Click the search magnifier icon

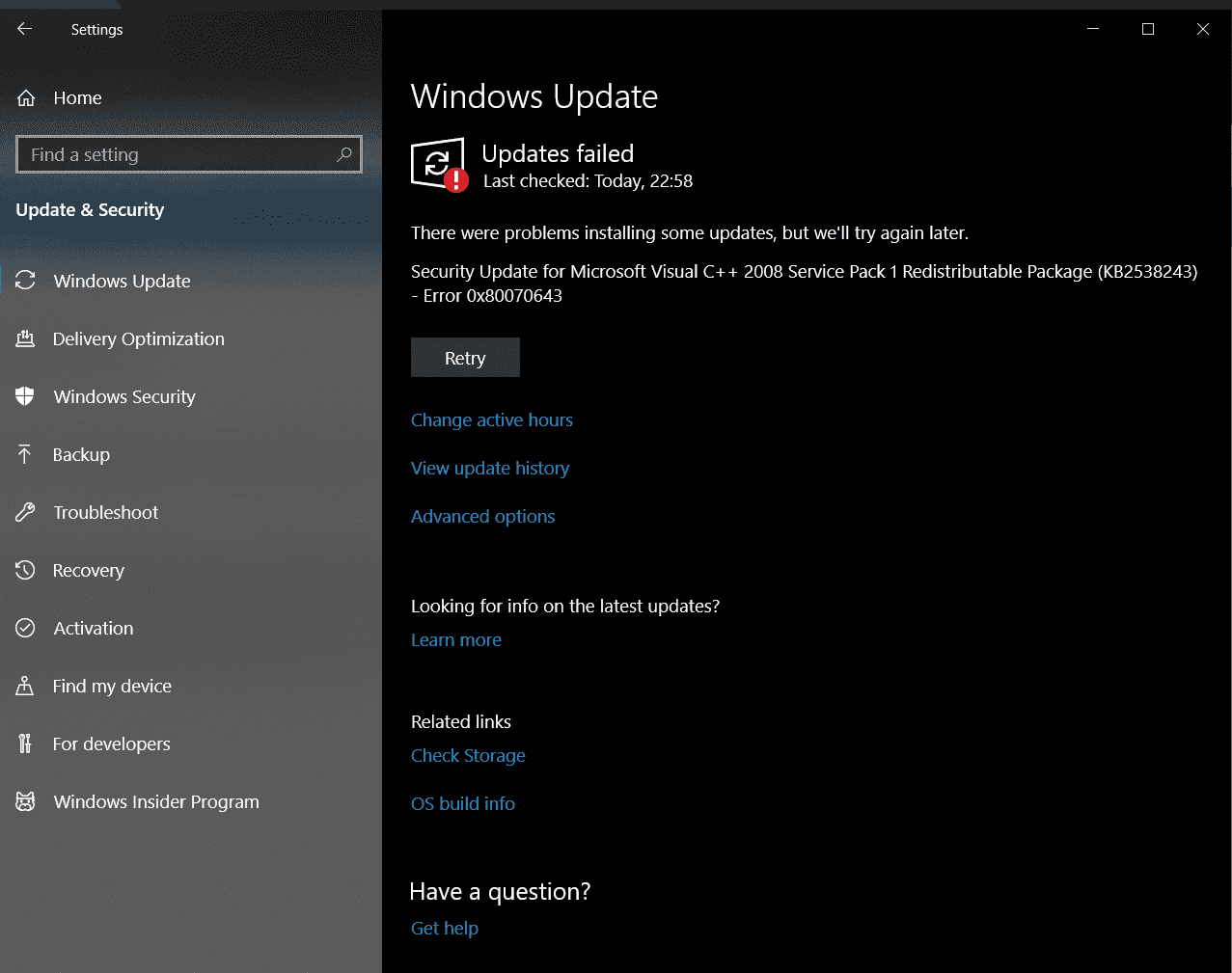tap(344, 154)
